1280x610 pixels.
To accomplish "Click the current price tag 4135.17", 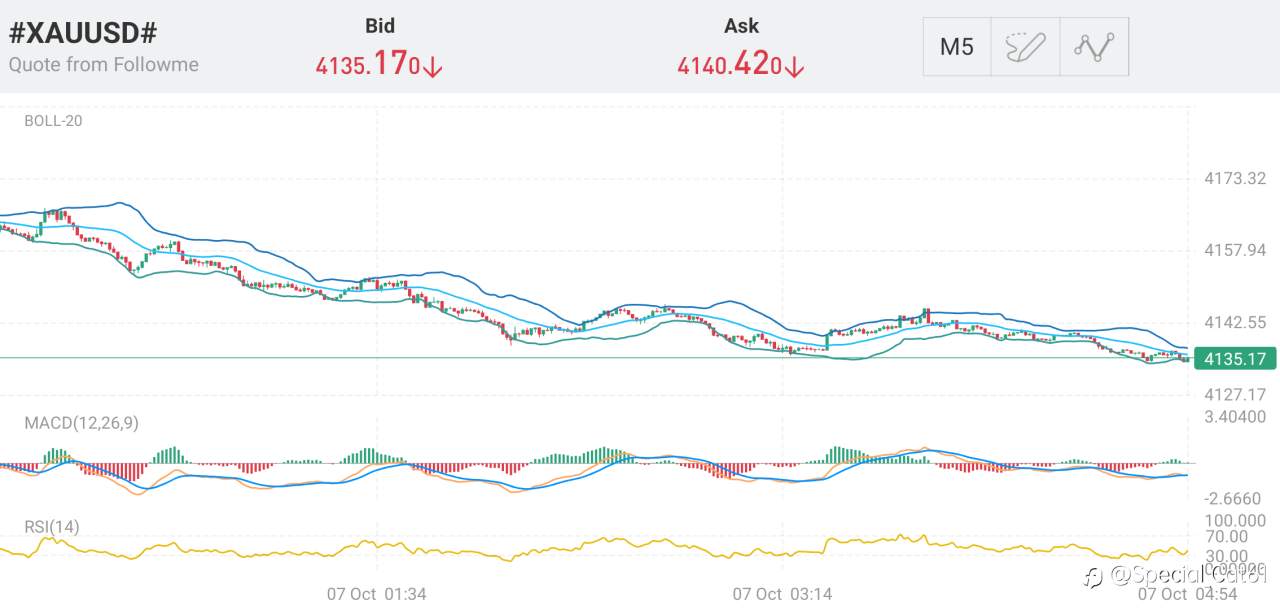I will coord(1235,358).
